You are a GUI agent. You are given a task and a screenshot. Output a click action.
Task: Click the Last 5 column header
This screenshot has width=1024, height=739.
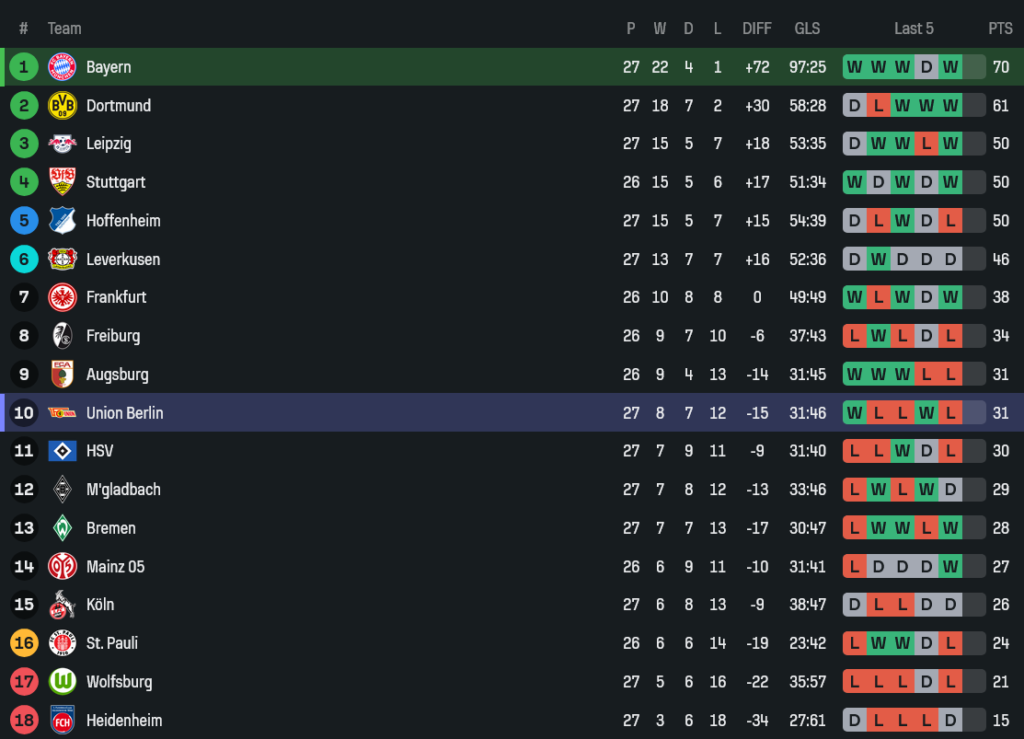coord(914,28)
